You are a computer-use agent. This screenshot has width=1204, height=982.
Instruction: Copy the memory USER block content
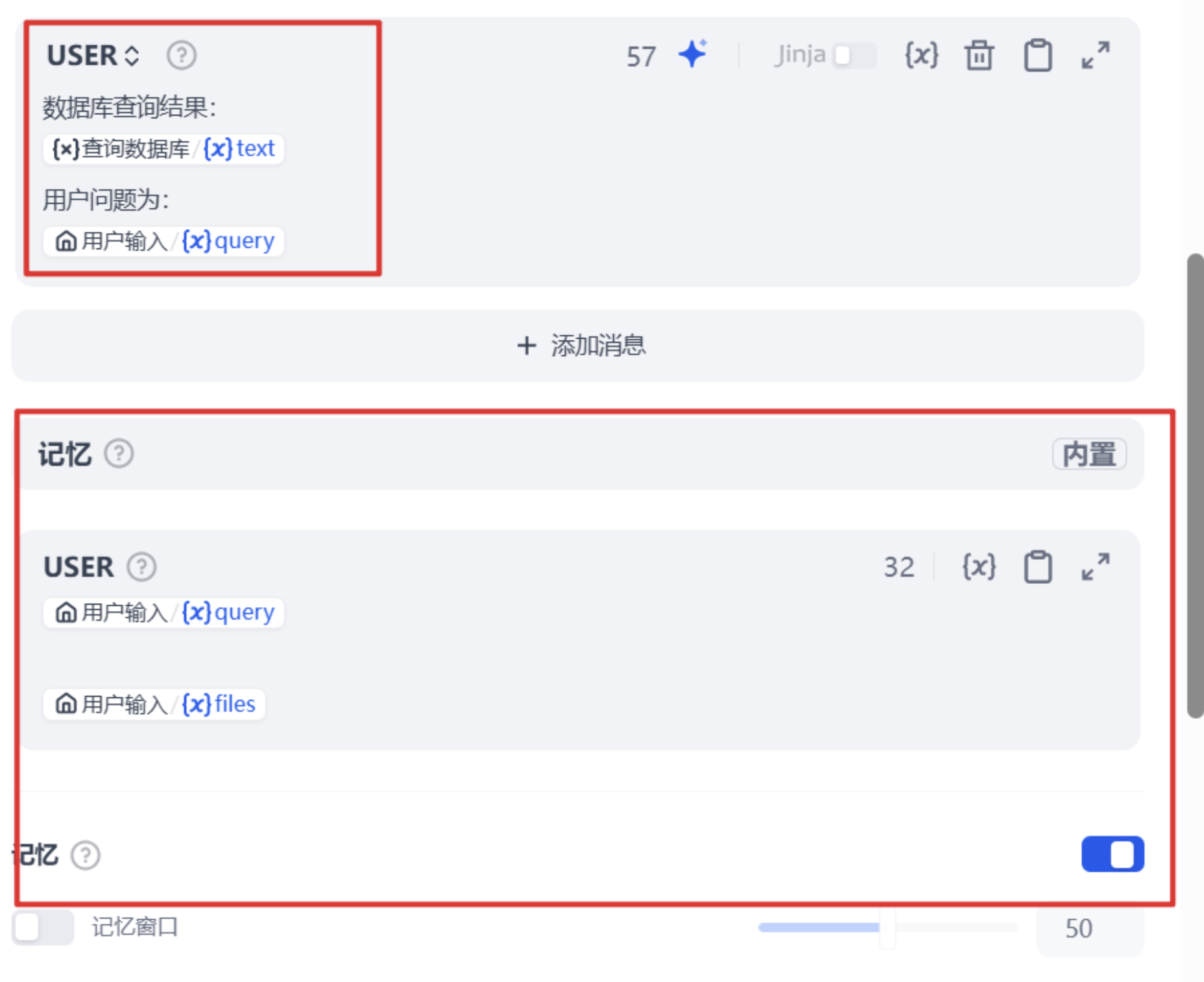[1038, 567]
